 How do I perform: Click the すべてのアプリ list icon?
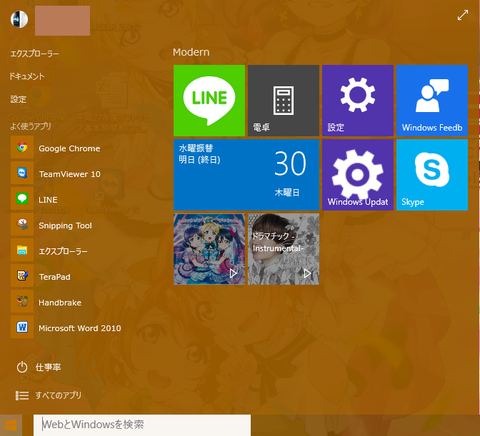[x=22, y=396]
